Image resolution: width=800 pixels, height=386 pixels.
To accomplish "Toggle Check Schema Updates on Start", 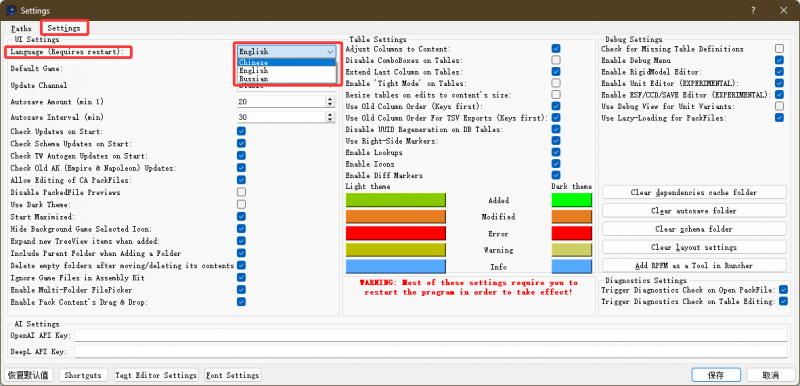I will click(241, 144).
